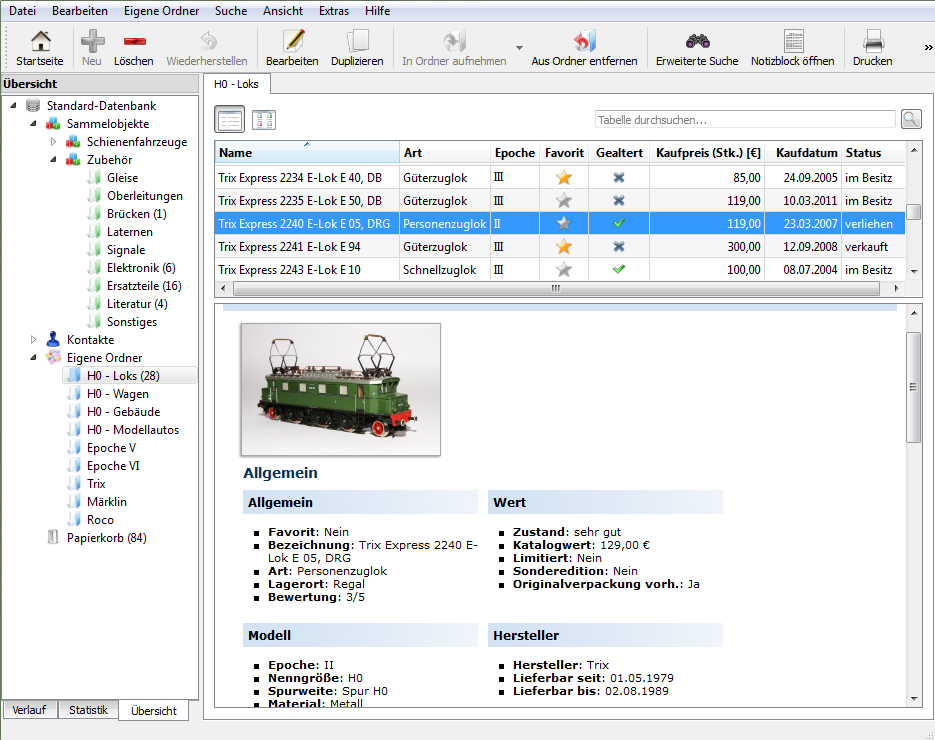
Task: Collapse the Zubehör tree node
Action: pos(53,160)
